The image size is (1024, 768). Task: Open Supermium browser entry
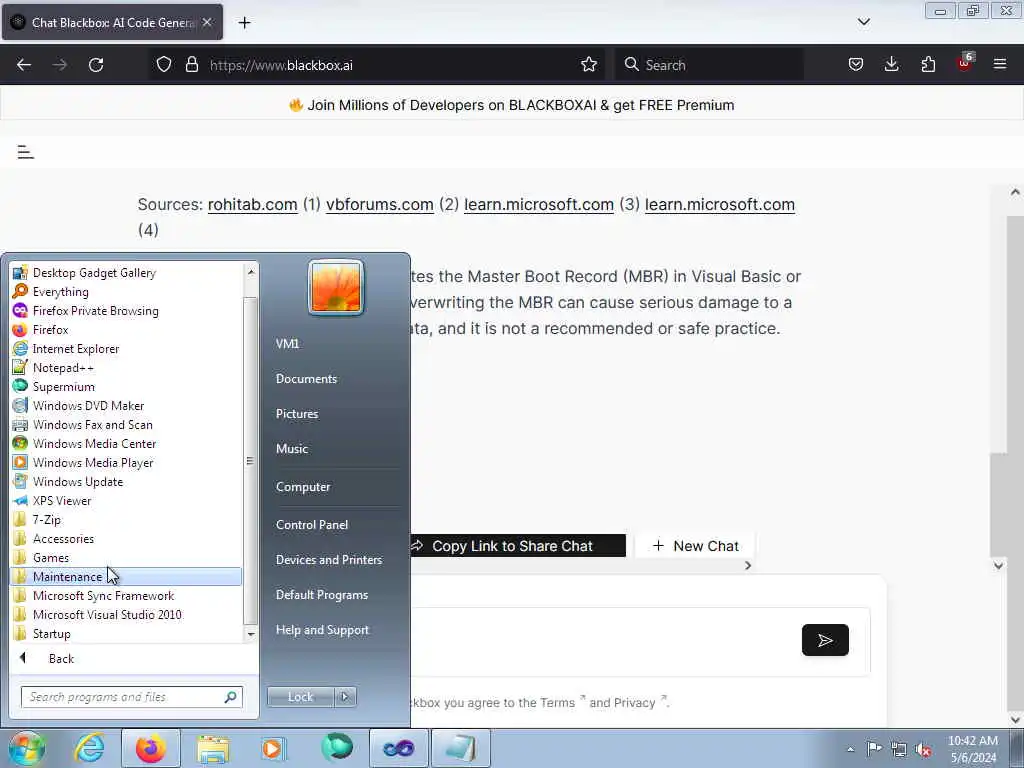pyautogui.click(x=63, y=386)
